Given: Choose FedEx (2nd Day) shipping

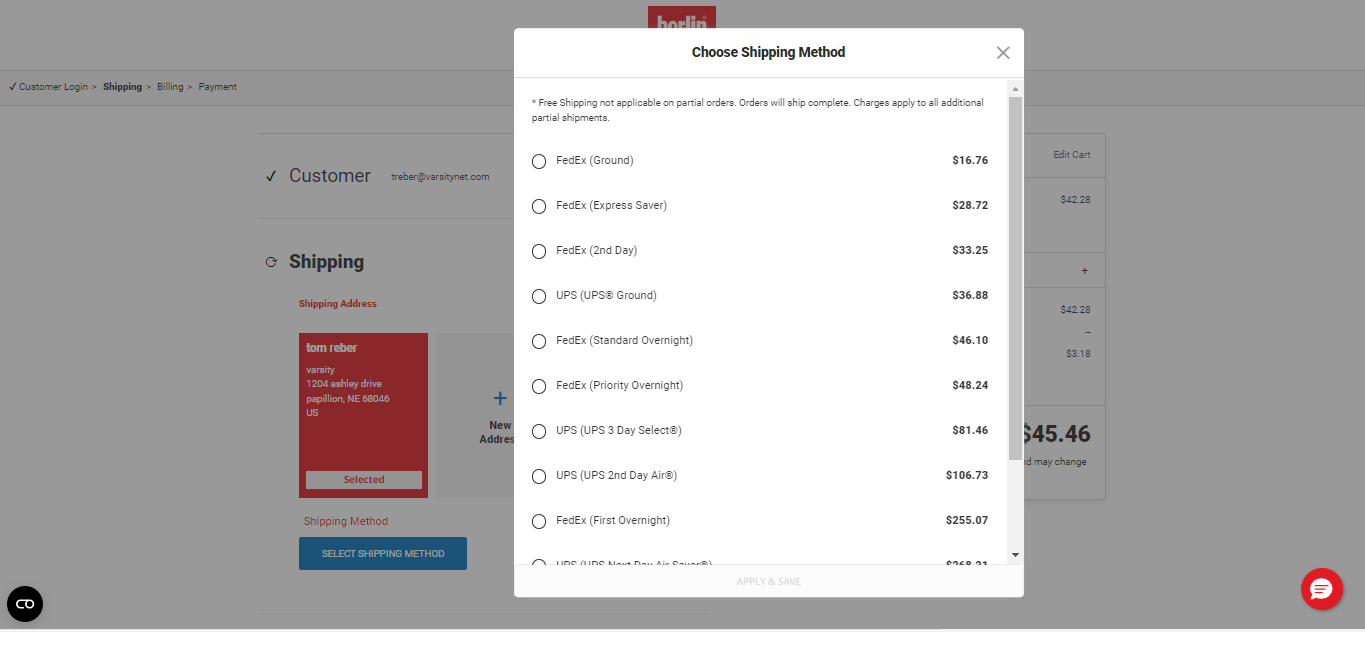Looking at the screenshot, I should tap(539, 251).
